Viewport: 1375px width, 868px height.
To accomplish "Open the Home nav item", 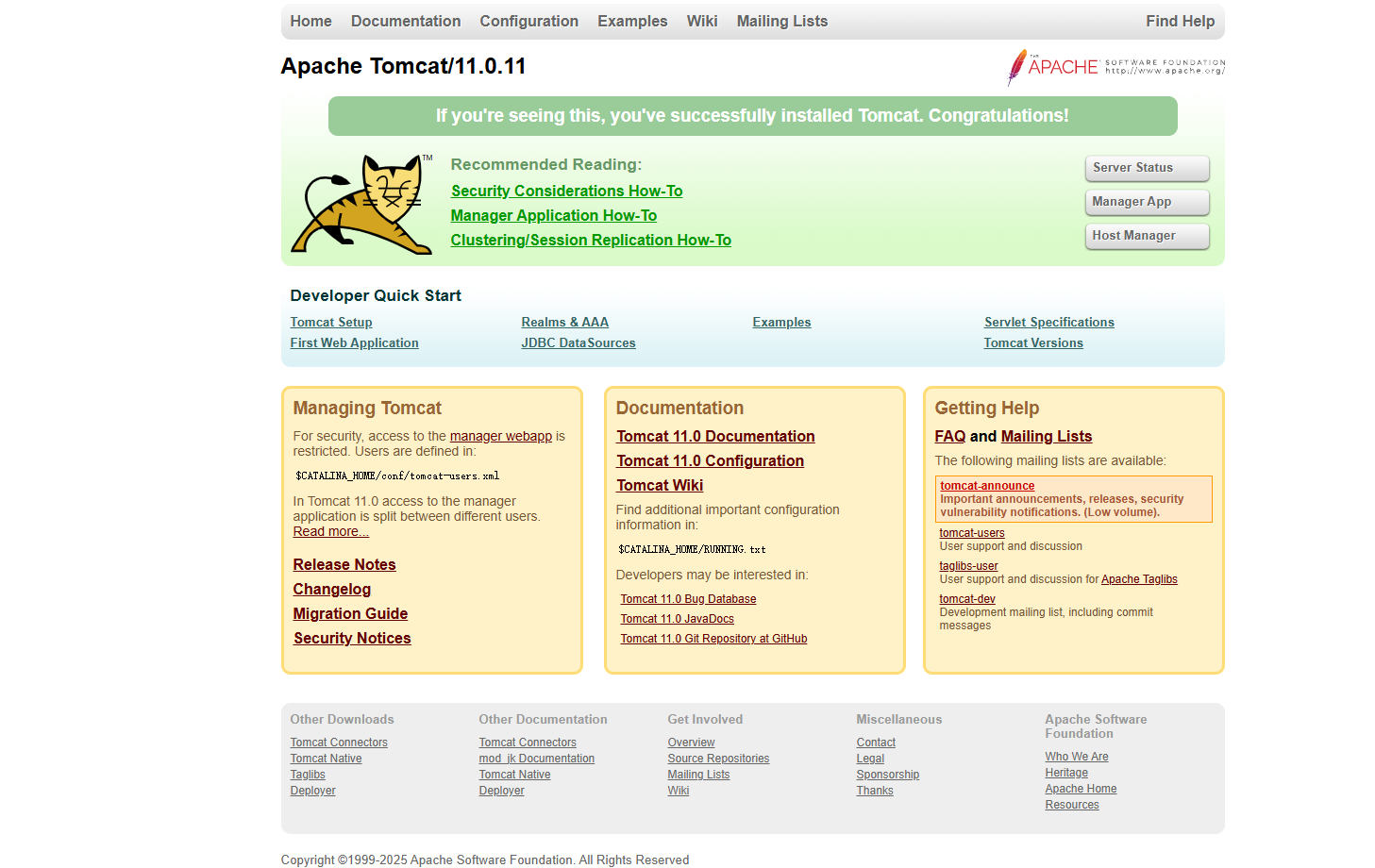I will click(310, 21).
